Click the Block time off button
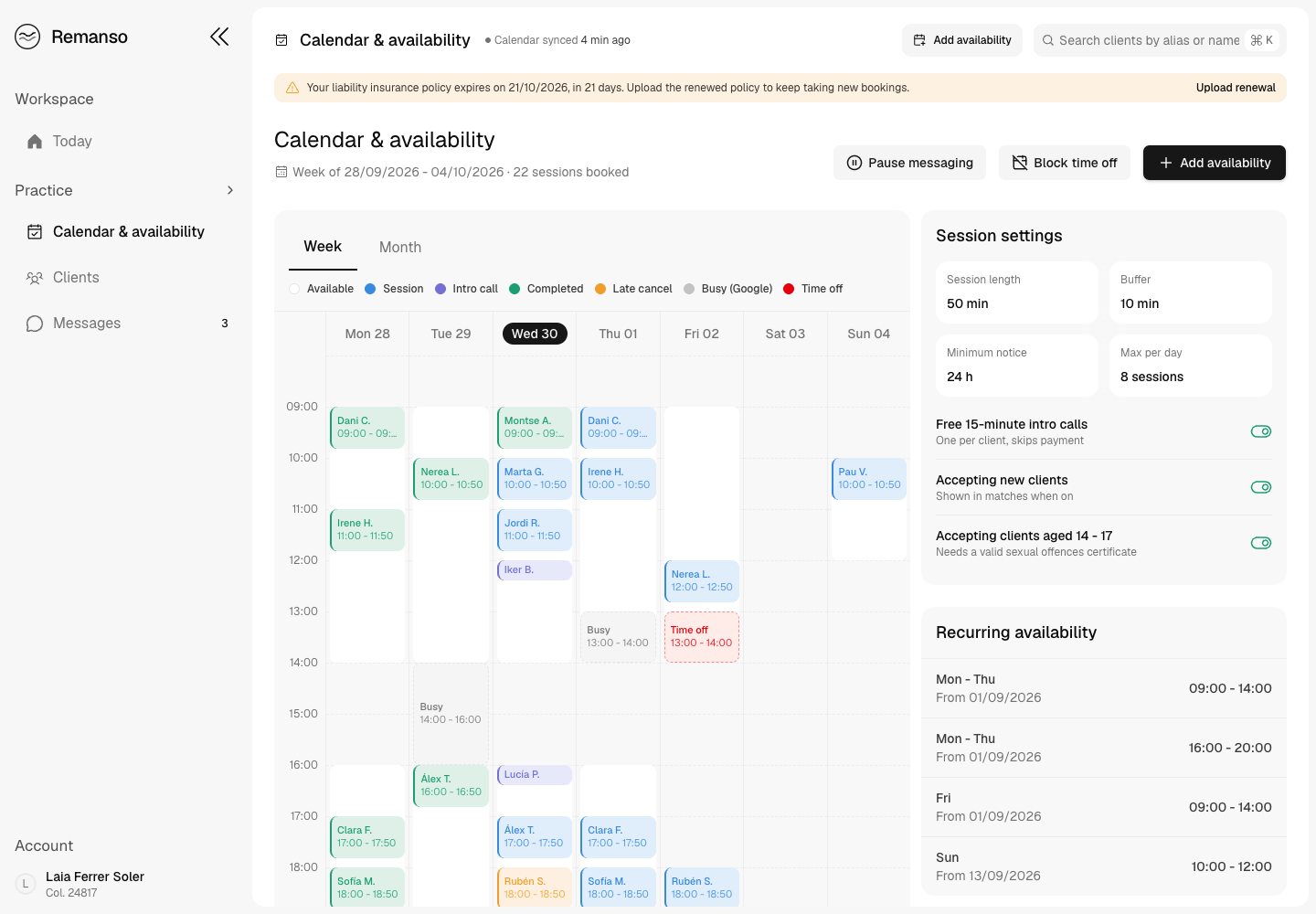The width and height of the screenshot is (1316, 914). click(1065, 163)
